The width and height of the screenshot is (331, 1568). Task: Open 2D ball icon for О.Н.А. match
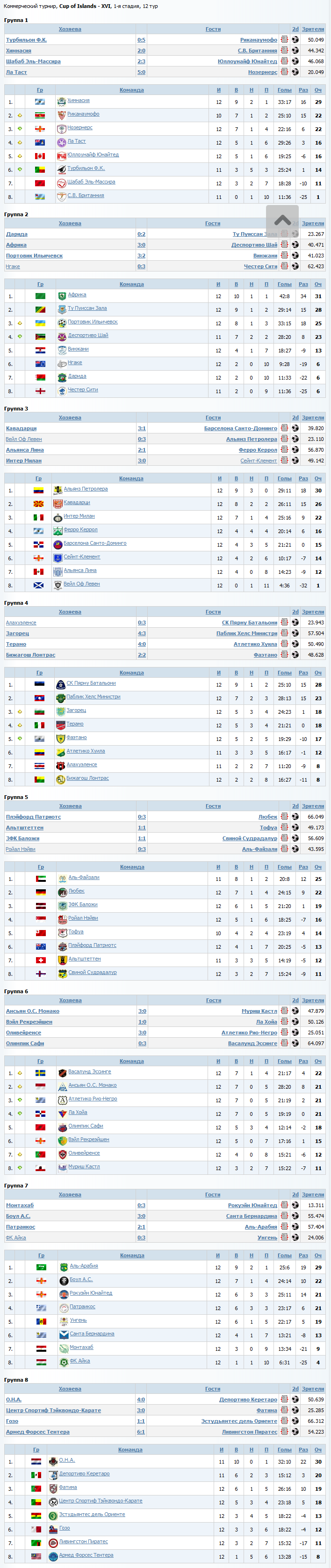pos(295,1399)
